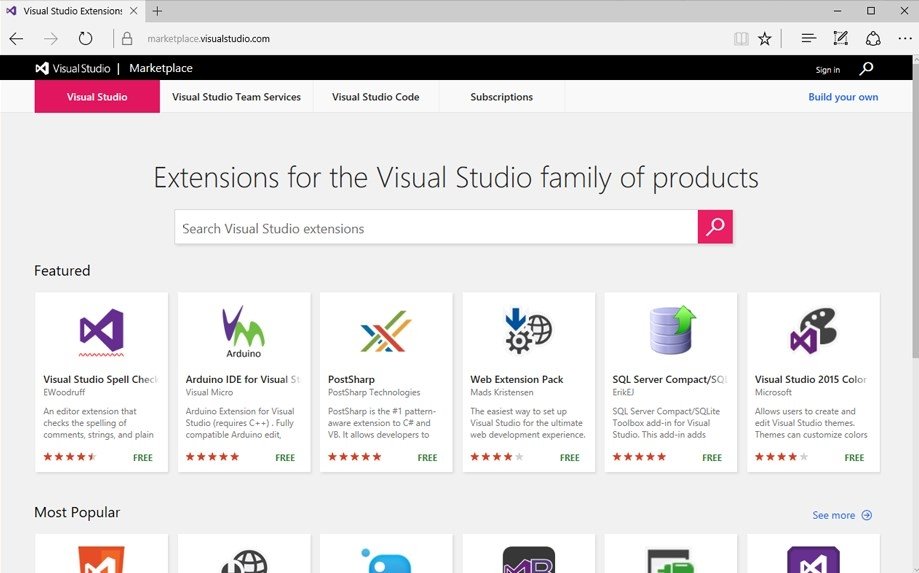Click publisher ErikEJ
The width and height of the screenshot is (919, 573).
[x=623, y=392]
